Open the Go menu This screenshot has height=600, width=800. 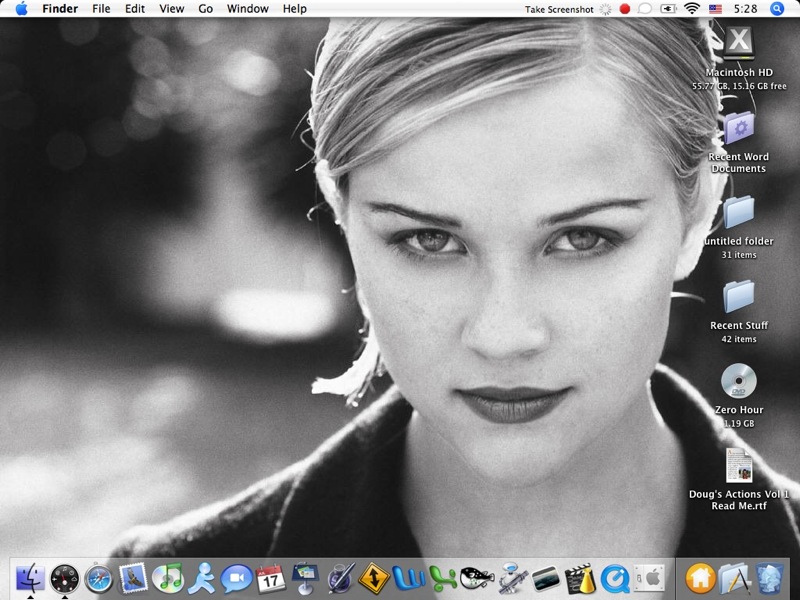coord(205,9)
